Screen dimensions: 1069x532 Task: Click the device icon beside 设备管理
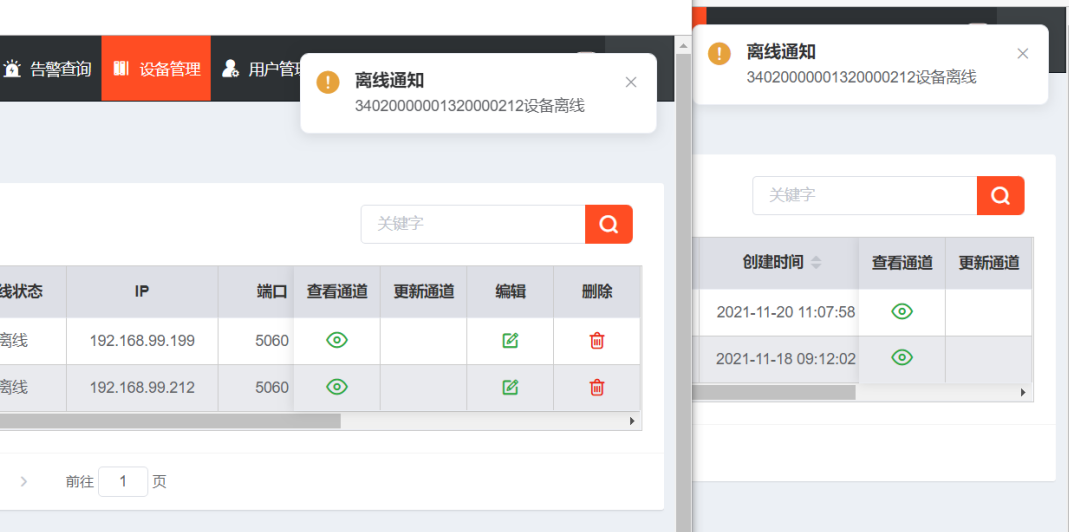pos(121,68)
